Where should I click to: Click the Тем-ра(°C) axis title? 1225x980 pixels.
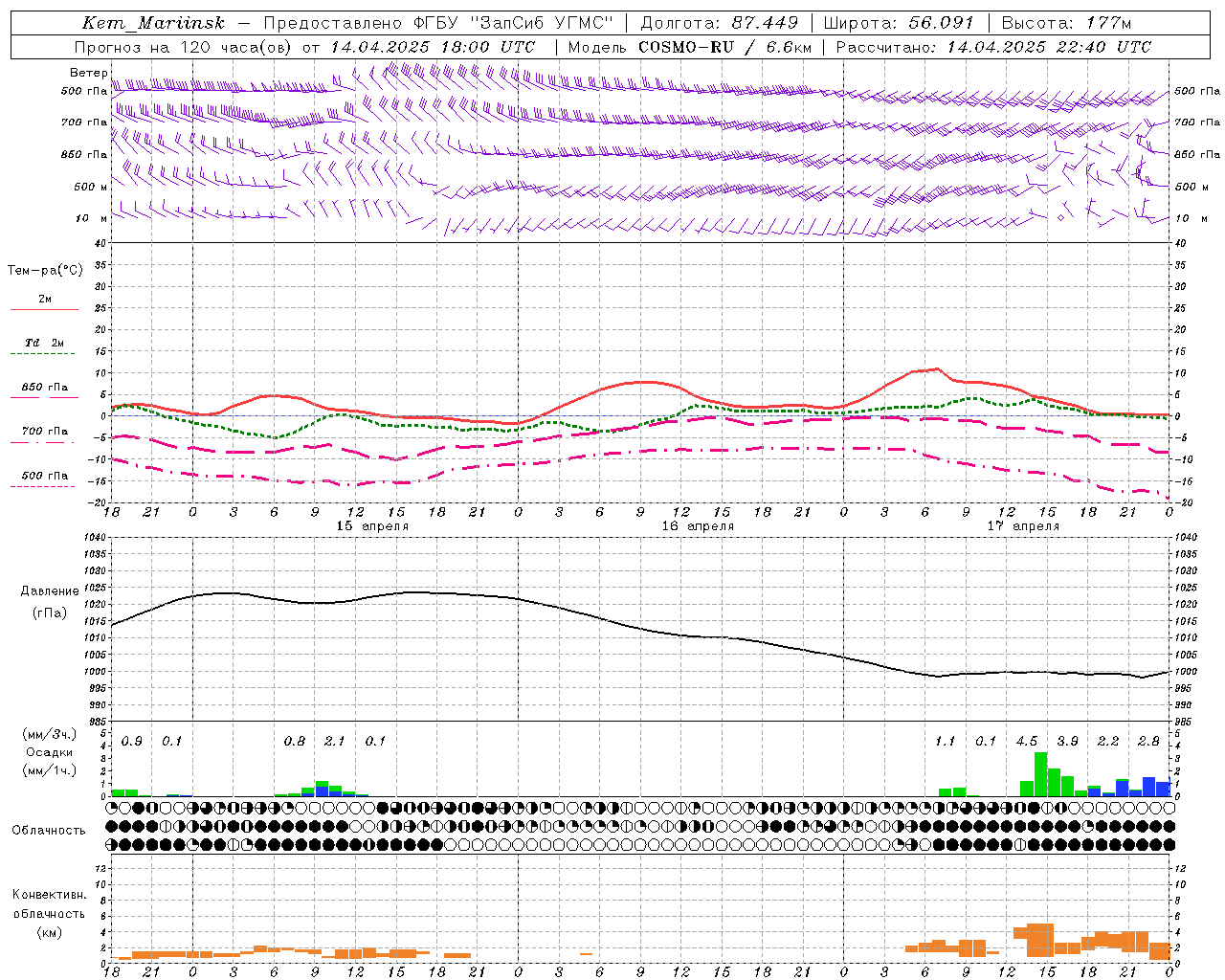45,271
